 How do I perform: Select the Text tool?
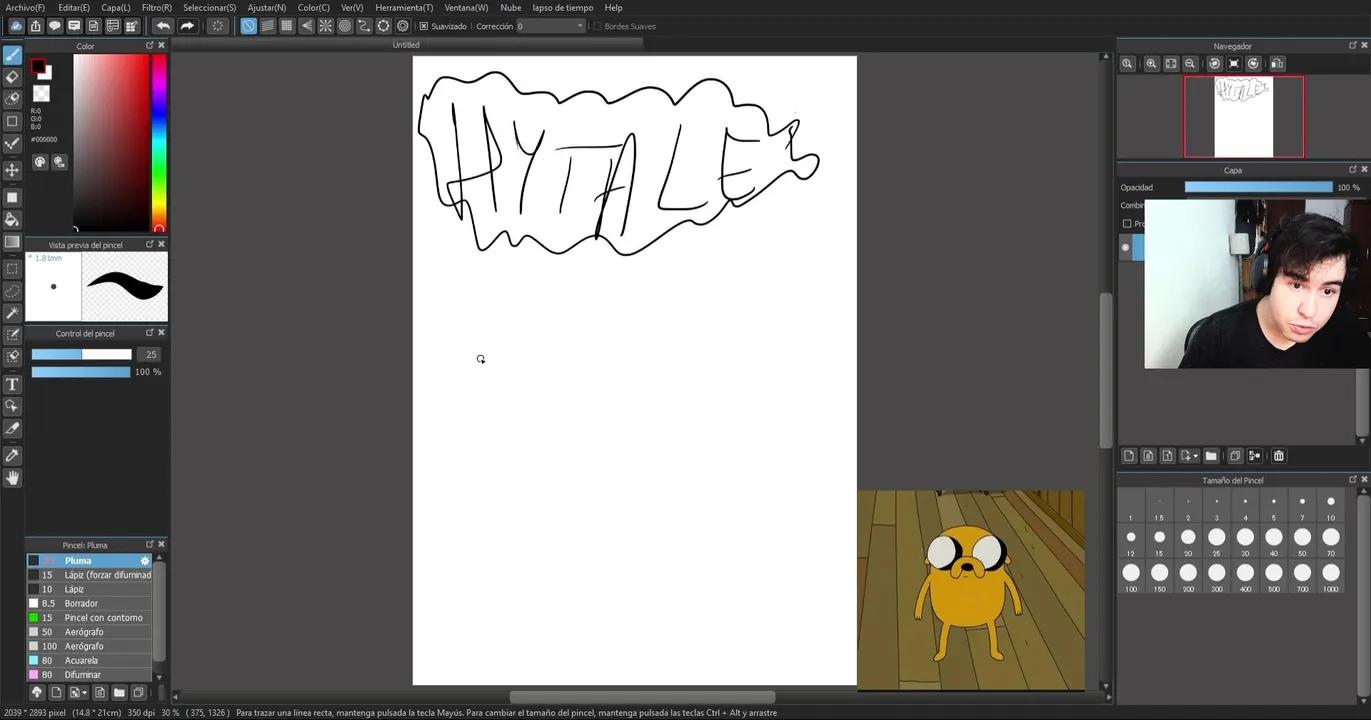[x=12, y=384]
